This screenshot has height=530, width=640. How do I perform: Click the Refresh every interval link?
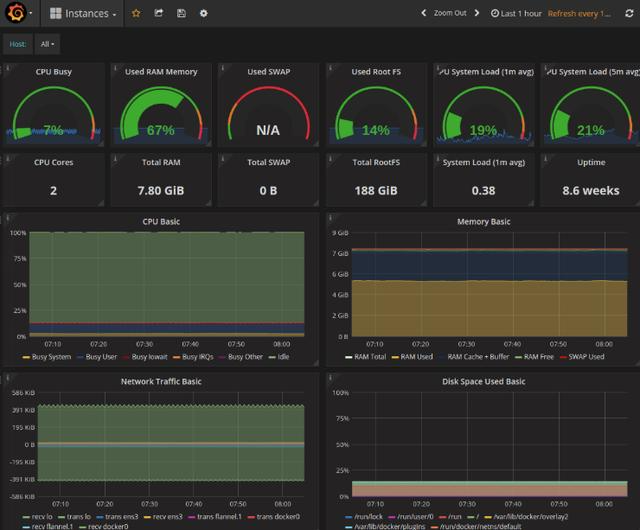pos(579,13)
